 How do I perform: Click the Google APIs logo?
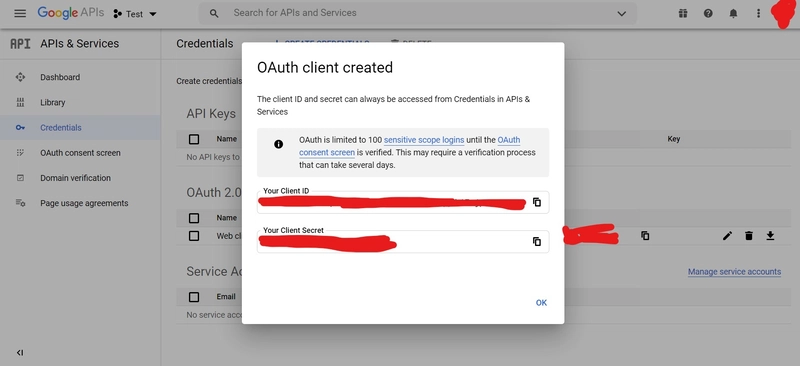(70, 13)
